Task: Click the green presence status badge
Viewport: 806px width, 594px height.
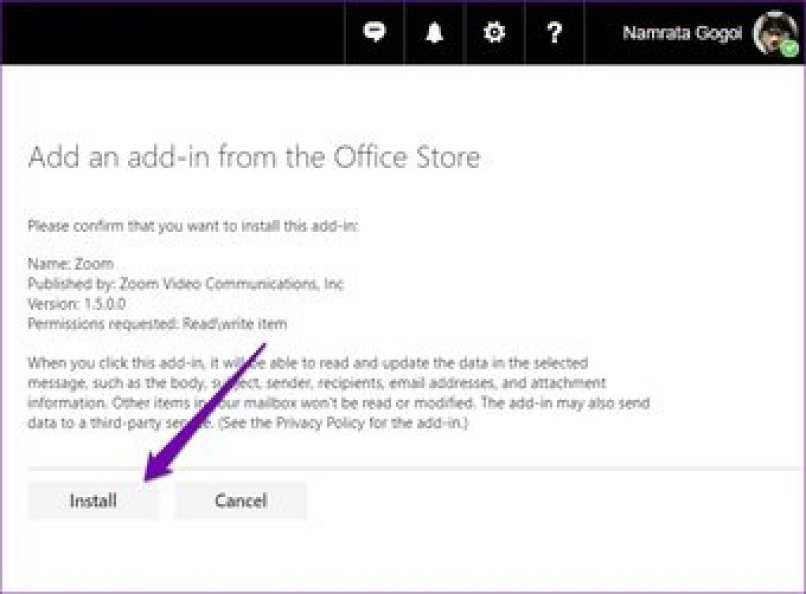Action: [790, 48]
